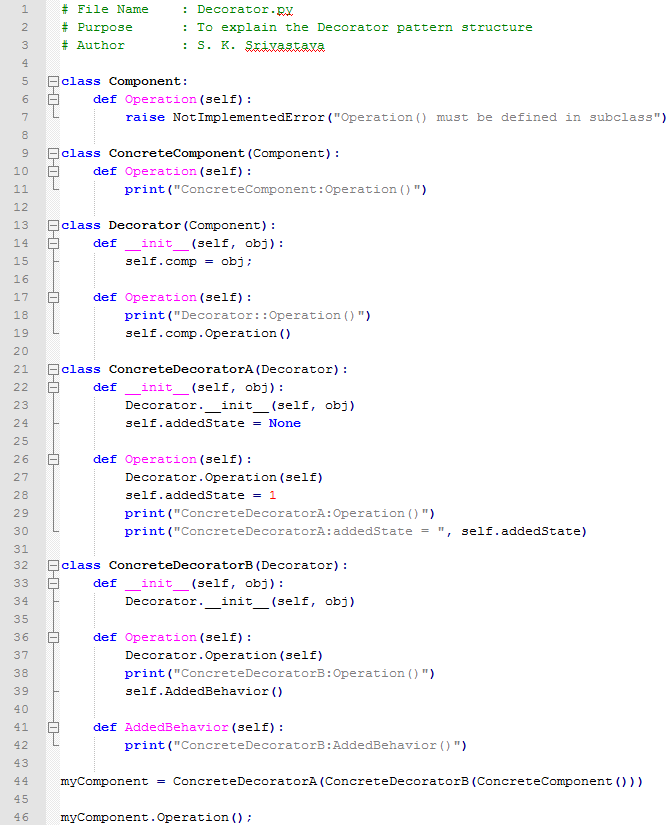The height and width of the screenshot is (825, 668).
Task: Click 'AddedBehavior' method name on line 41
Action: pyautogui.click(x=177, y=728)
